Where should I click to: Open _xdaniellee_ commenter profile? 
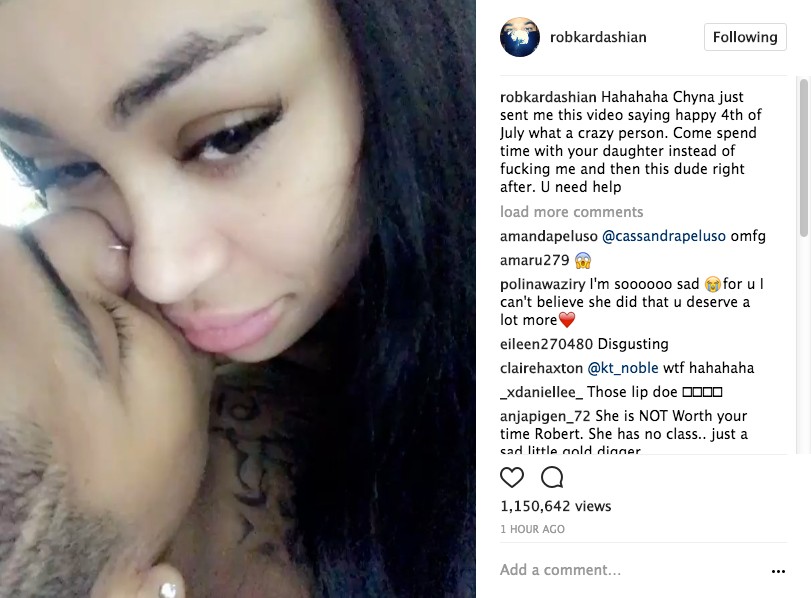point(541,392)
